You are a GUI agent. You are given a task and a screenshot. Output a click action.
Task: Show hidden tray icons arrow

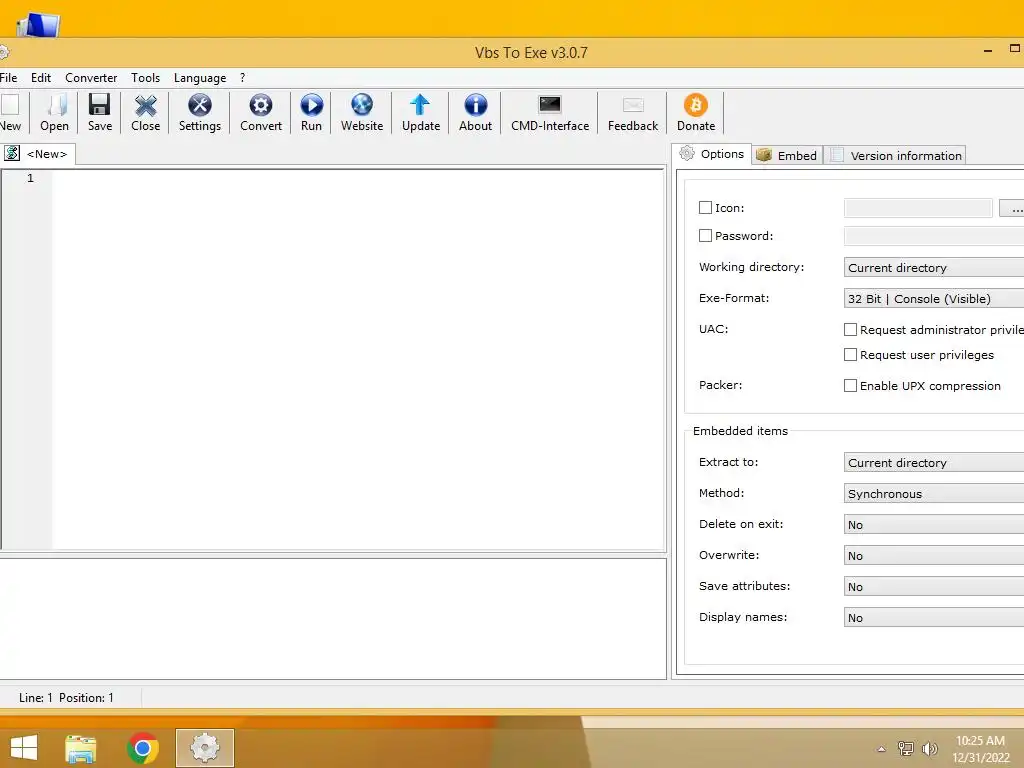(881, 749)
